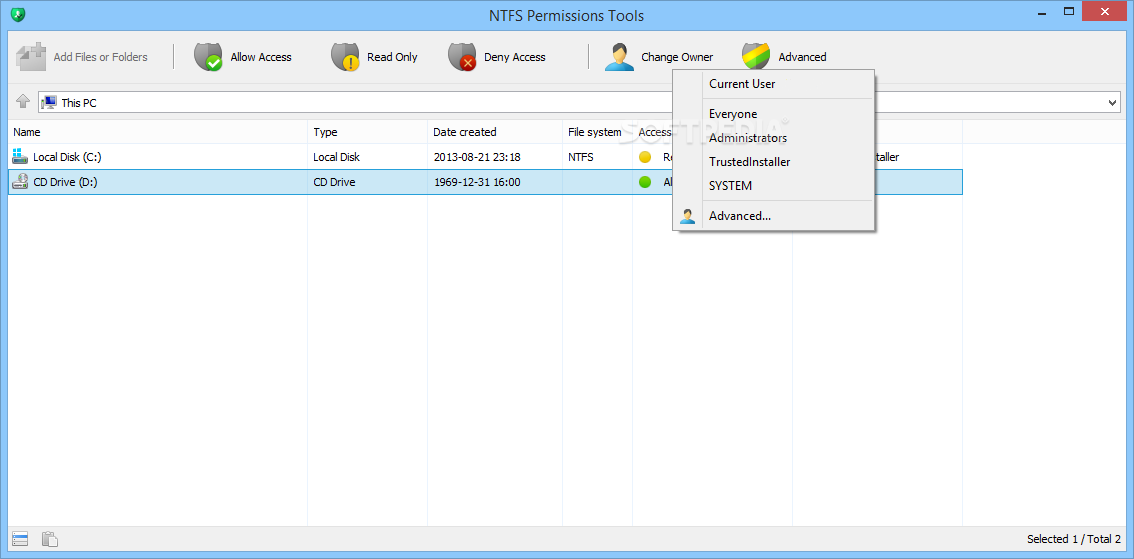Image resolution: width=1134 pixels, height=559 pixels.
Task: Go up one level with arrow icon
Action: point(23,102)
